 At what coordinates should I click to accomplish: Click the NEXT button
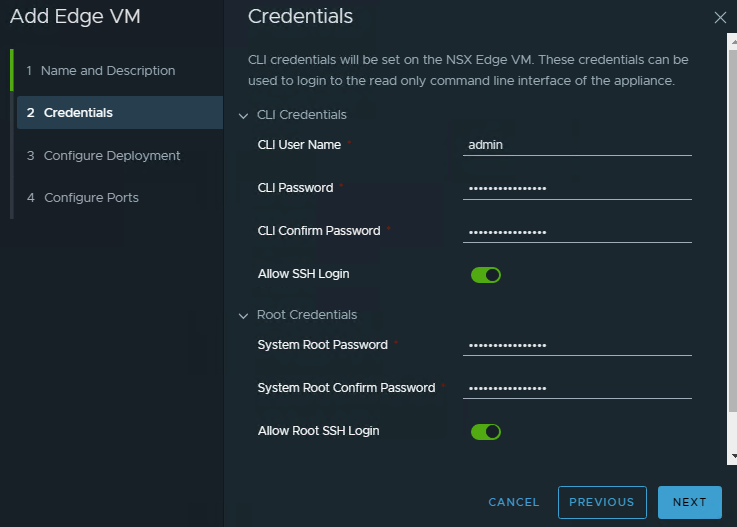pyautogui.click(x=689, y=502)
